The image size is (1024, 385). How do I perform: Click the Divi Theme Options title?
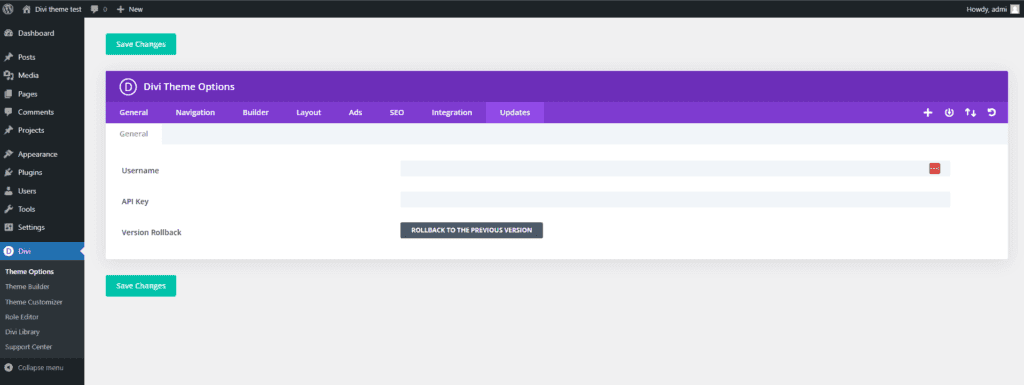click(189, 87)
